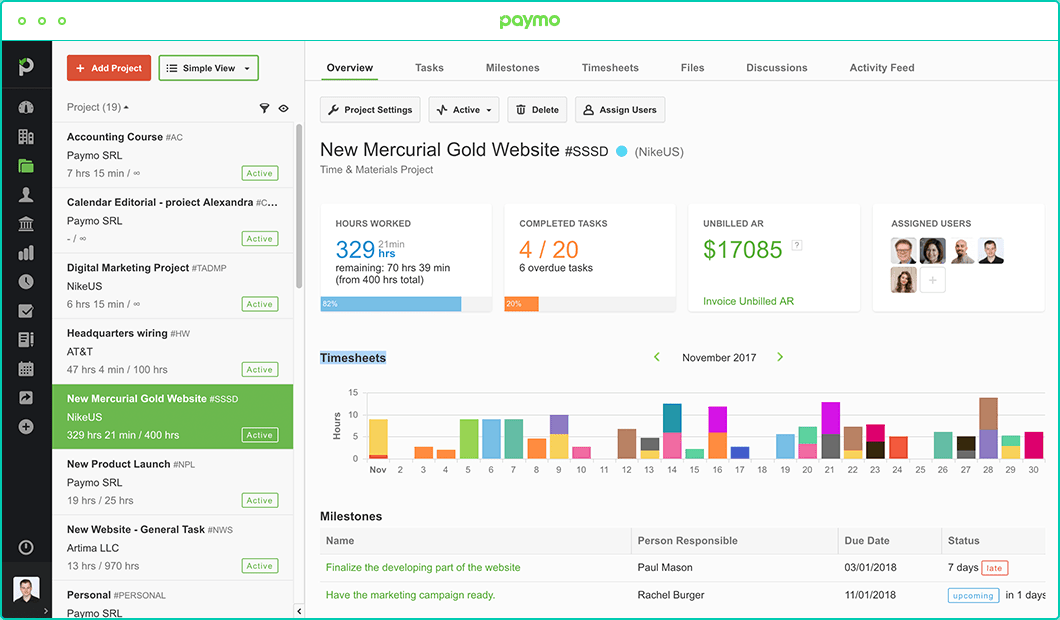Click the funnel filter icon above project list
The height and width of the screenshot is (620, 1060).
tap(265, 108)
